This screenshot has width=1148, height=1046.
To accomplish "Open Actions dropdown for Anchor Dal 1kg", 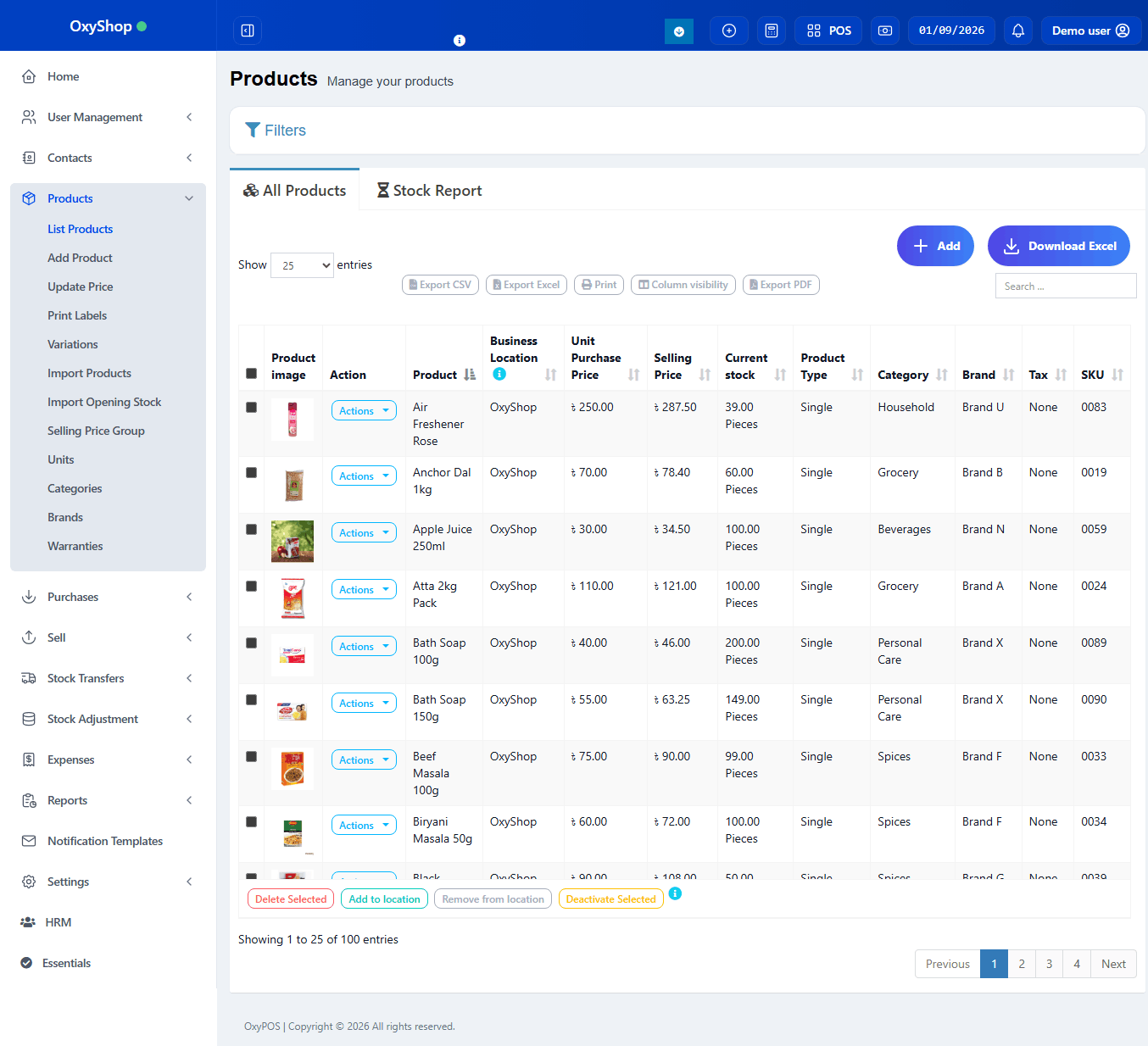I will [363, 476].
